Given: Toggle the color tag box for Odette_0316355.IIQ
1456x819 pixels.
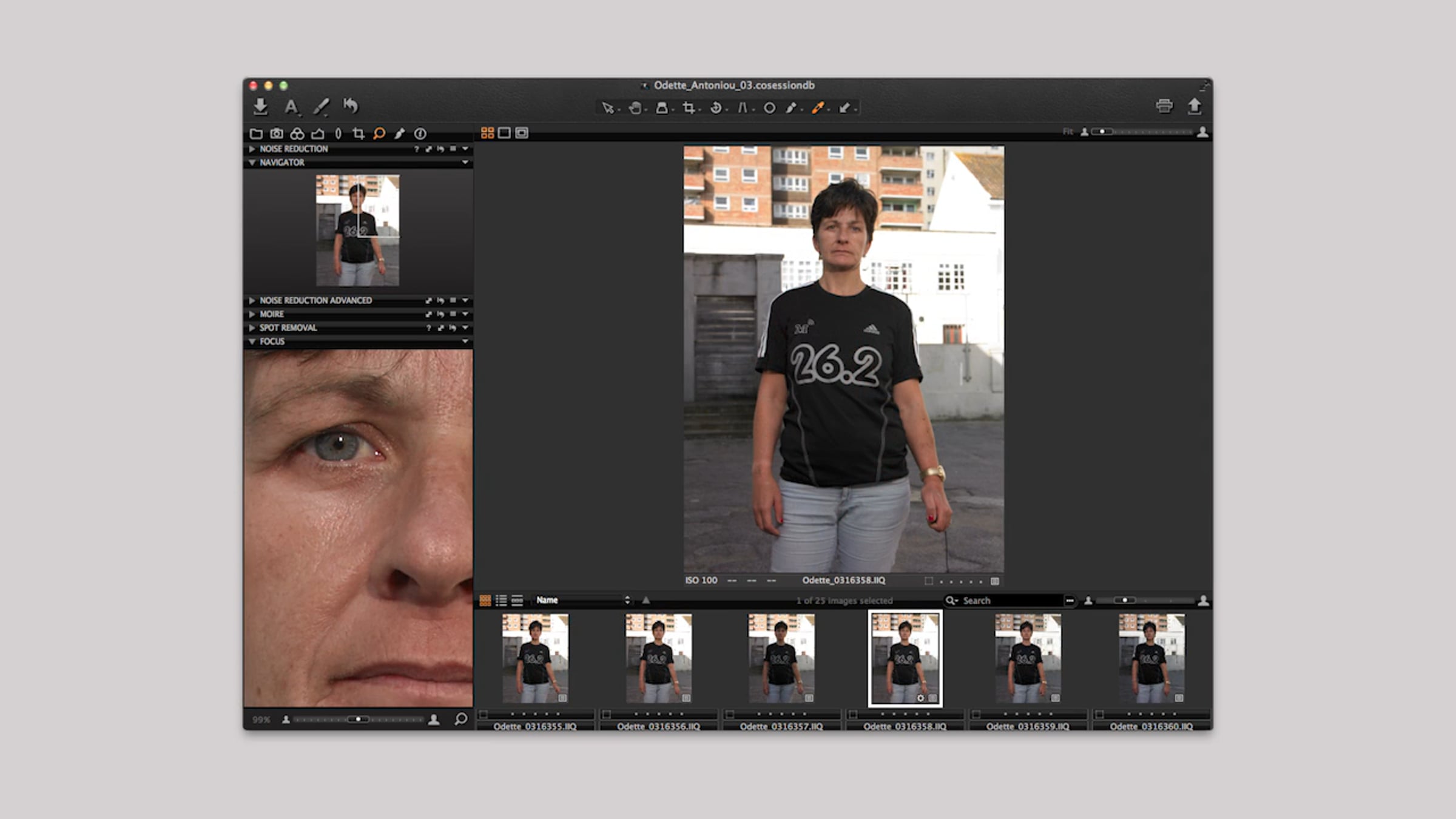Looking at the screenshot, I should (x=484, y=715).
